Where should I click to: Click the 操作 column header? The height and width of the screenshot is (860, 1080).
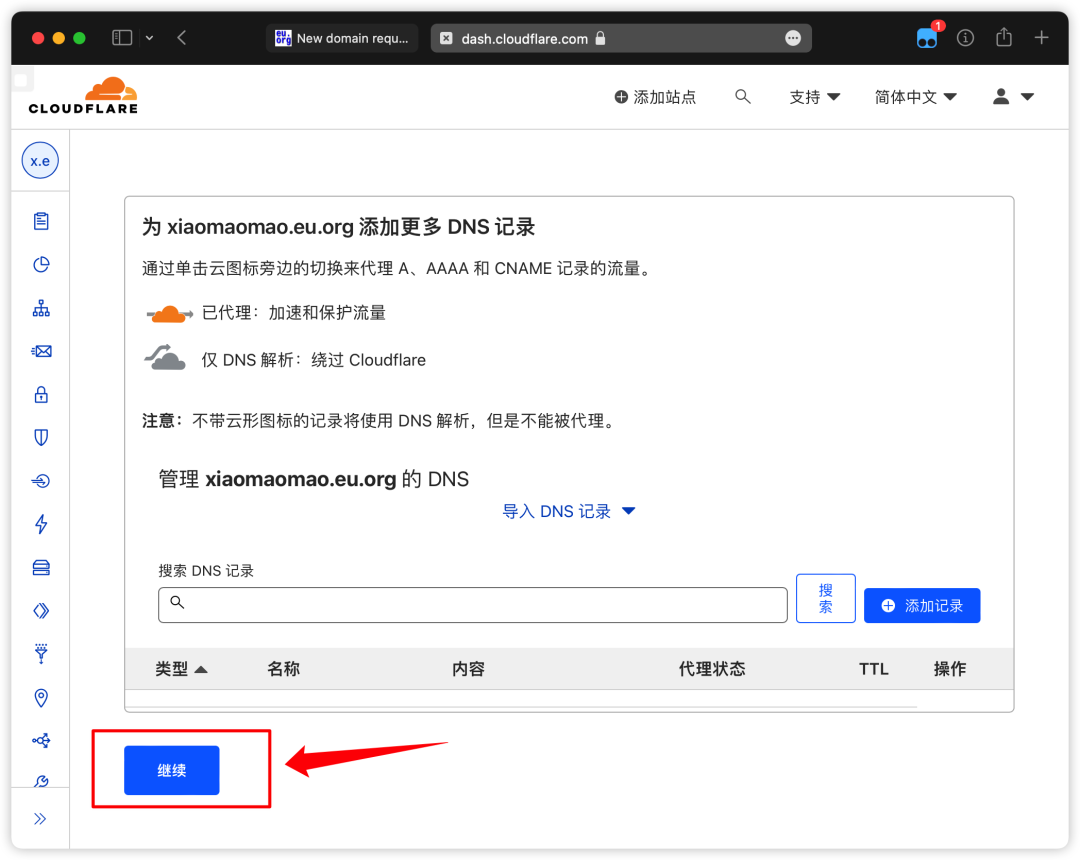pos(950,669)
